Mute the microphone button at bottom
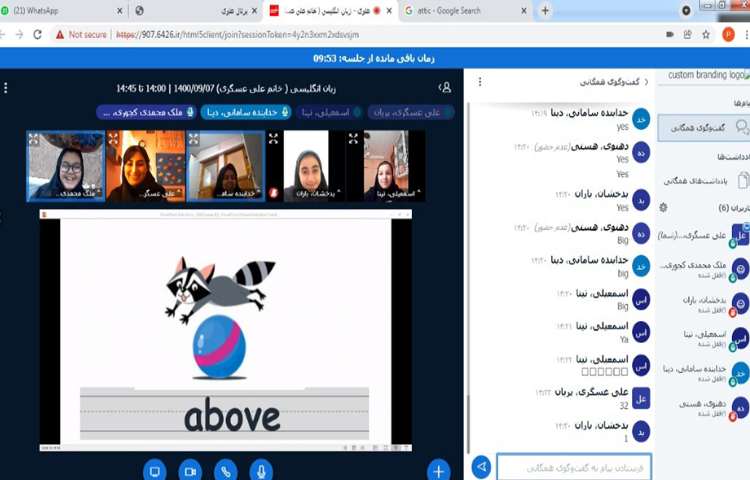750x480 pixels. point(261,471)
